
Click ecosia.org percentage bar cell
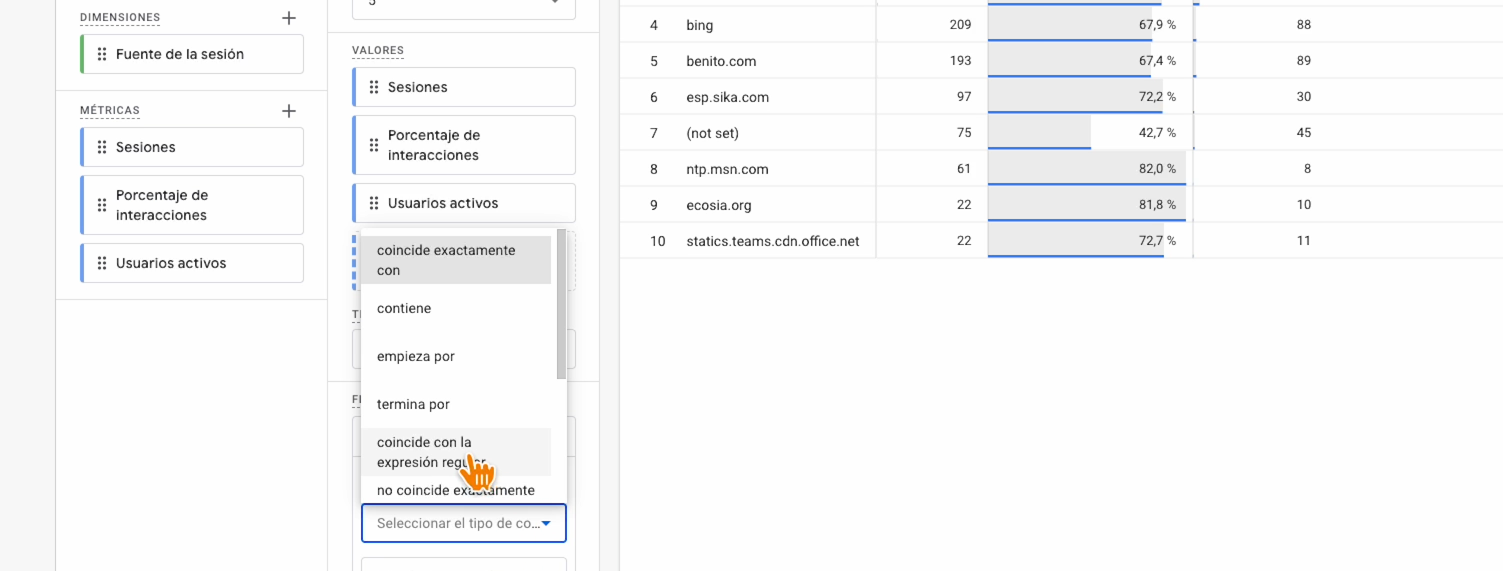click(1088, 205)
